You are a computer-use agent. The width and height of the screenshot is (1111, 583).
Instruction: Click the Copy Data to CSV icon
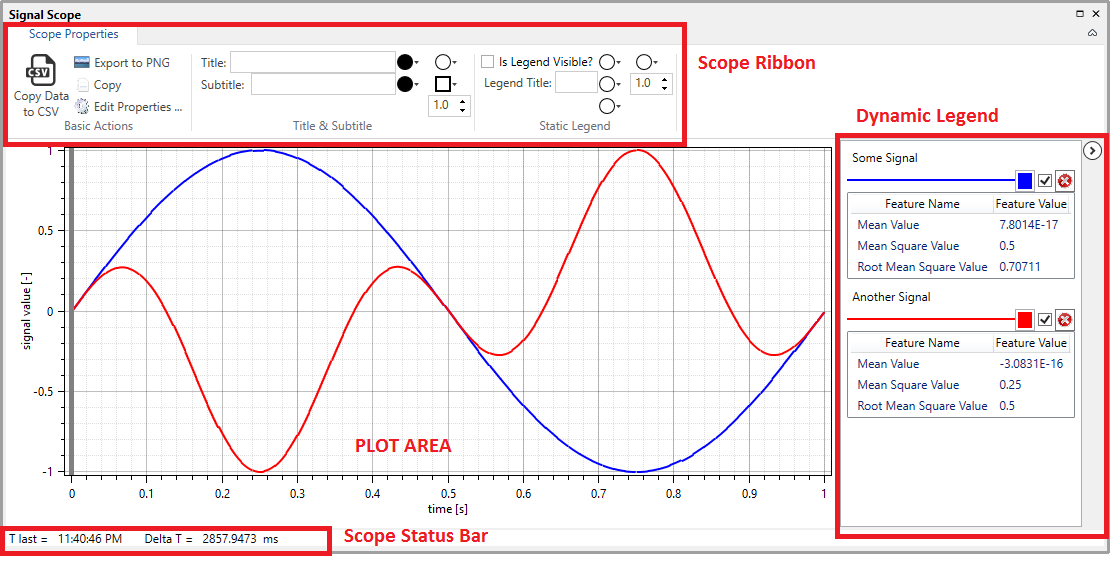(39, 72)
